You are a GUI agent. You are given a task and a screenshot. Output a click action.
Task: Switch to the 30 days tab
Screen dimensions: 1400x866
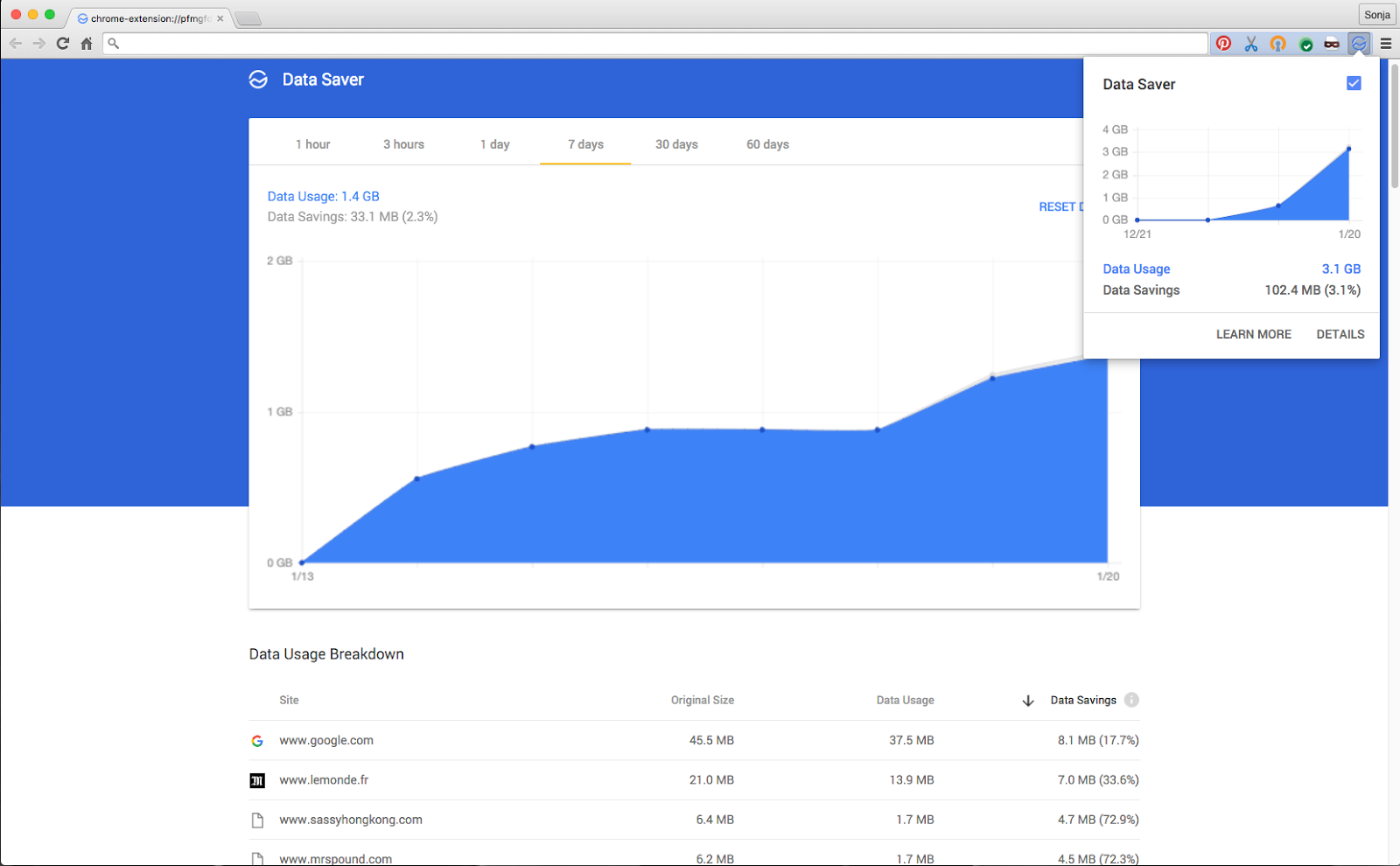pyautogui.click(x=675, y=143)
